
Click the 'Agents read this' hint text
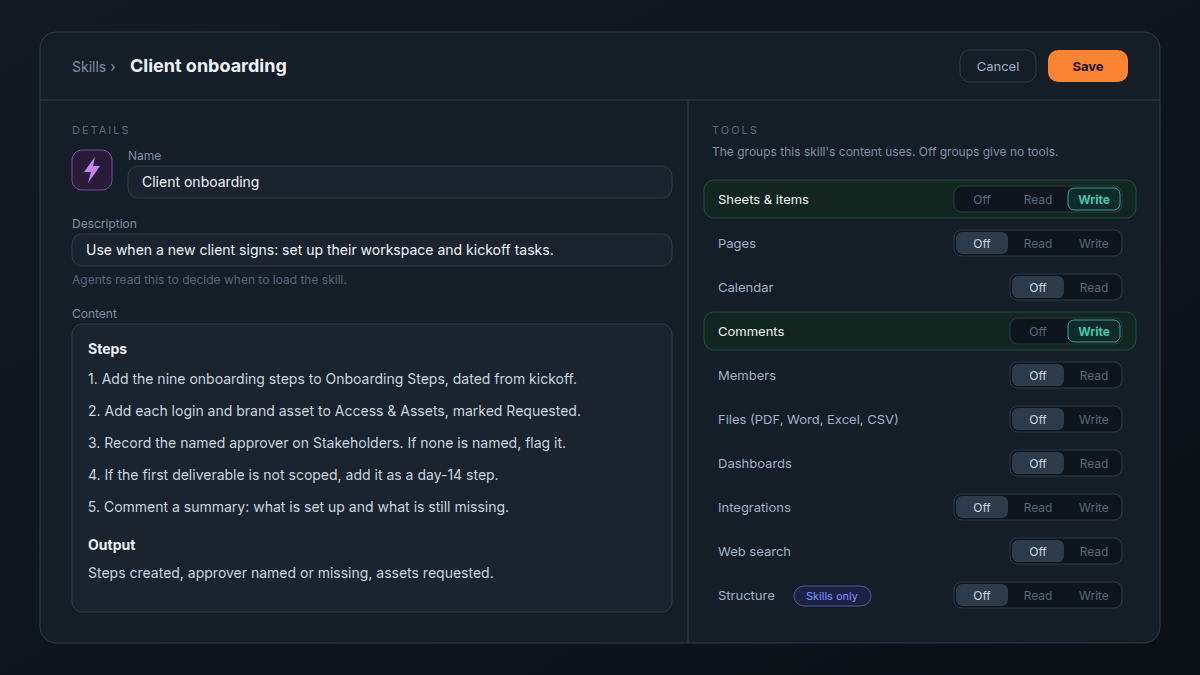tap(209, 280)
